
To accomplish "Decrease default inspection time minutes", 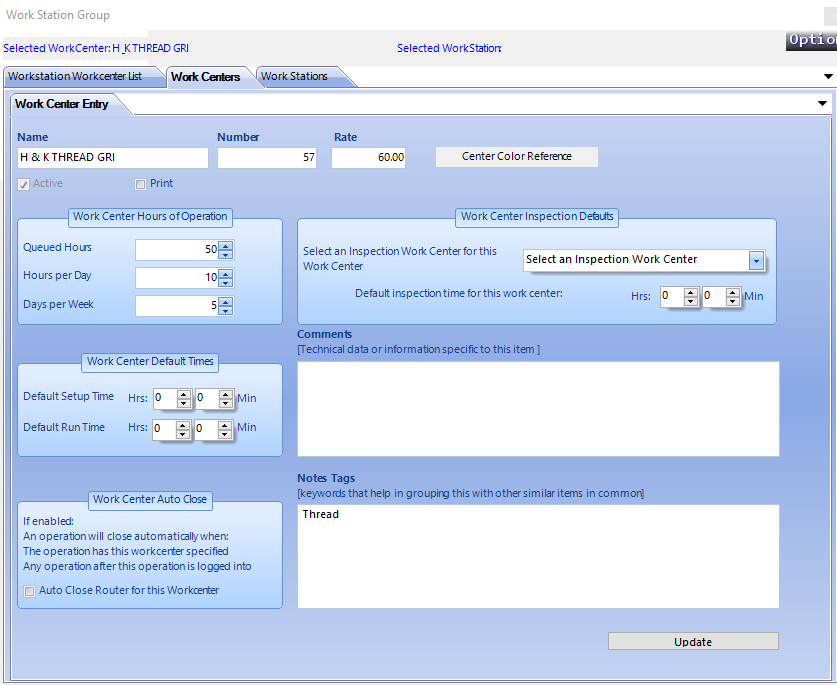I will tap(733, 301).
